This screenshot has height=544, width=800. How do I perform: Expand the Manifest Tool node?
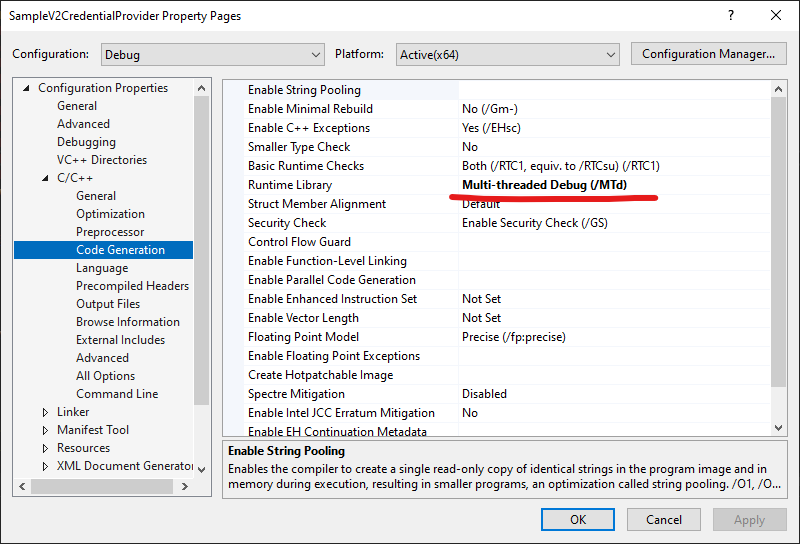[46, 430]
